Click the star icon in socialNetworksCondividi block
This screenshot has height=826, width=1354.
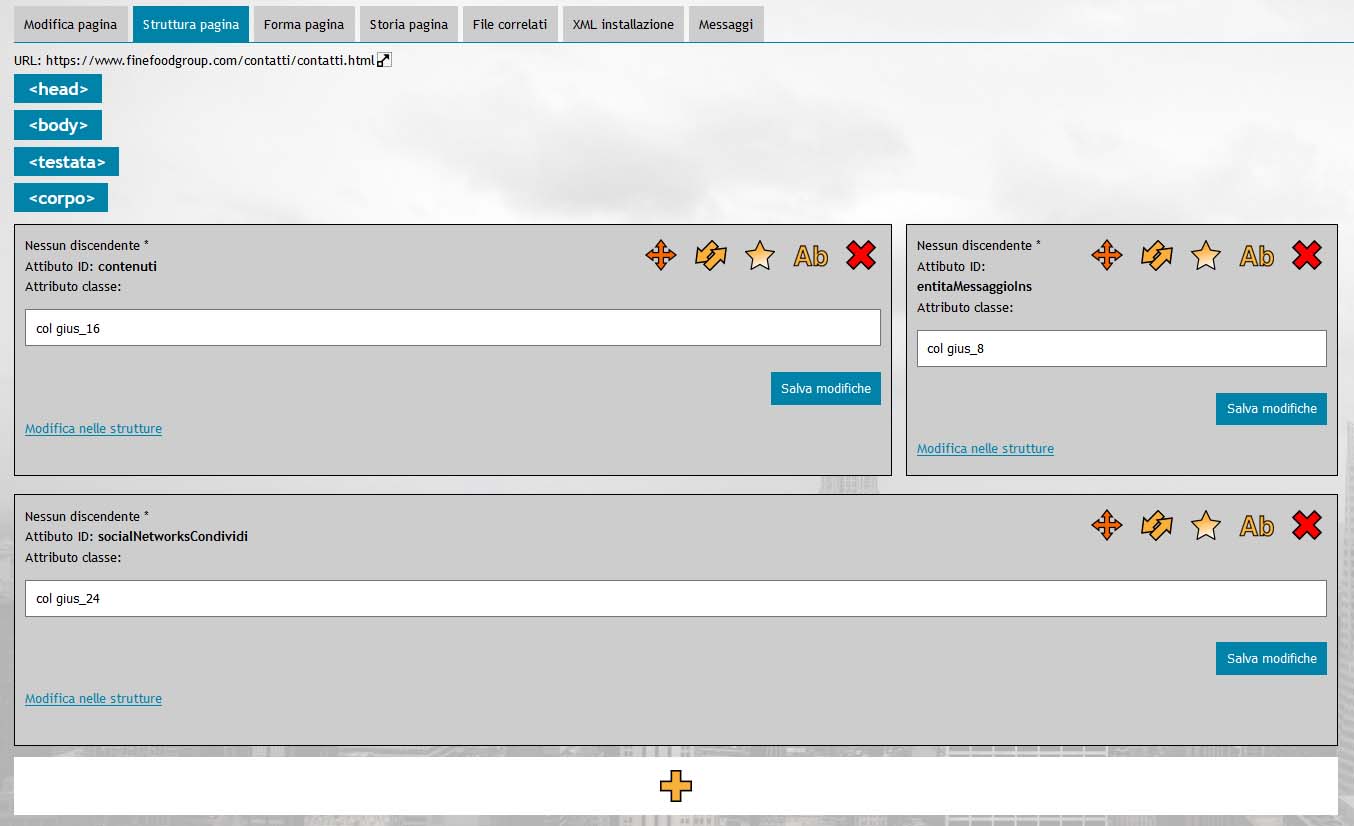(1206, 525)
